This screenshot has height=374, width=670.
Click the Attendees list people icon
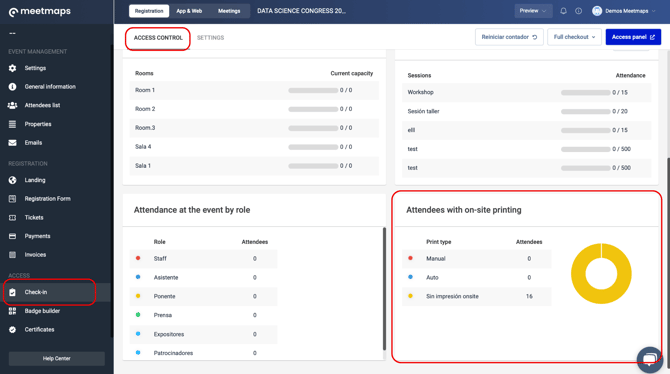(12, 105)
